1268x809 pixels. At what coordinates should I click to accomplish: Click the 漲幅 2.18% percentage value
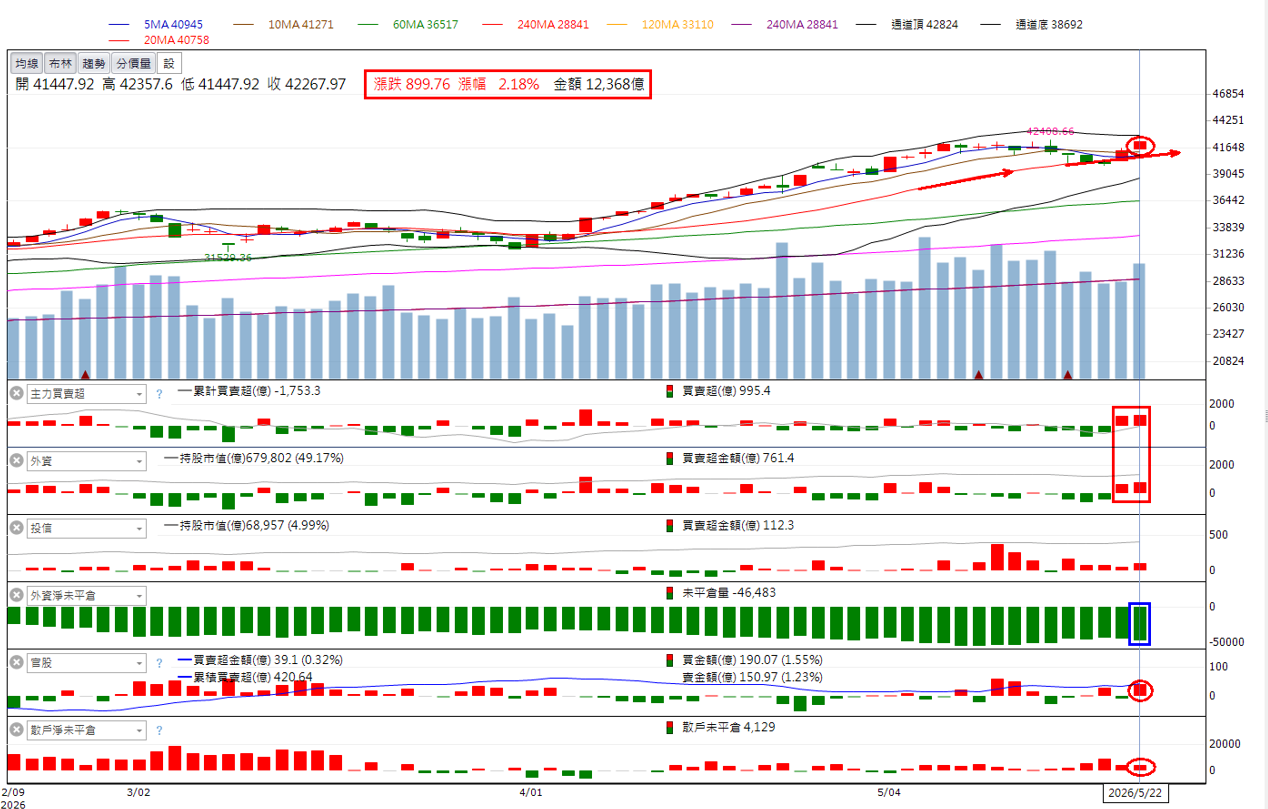tap(499, 85)
